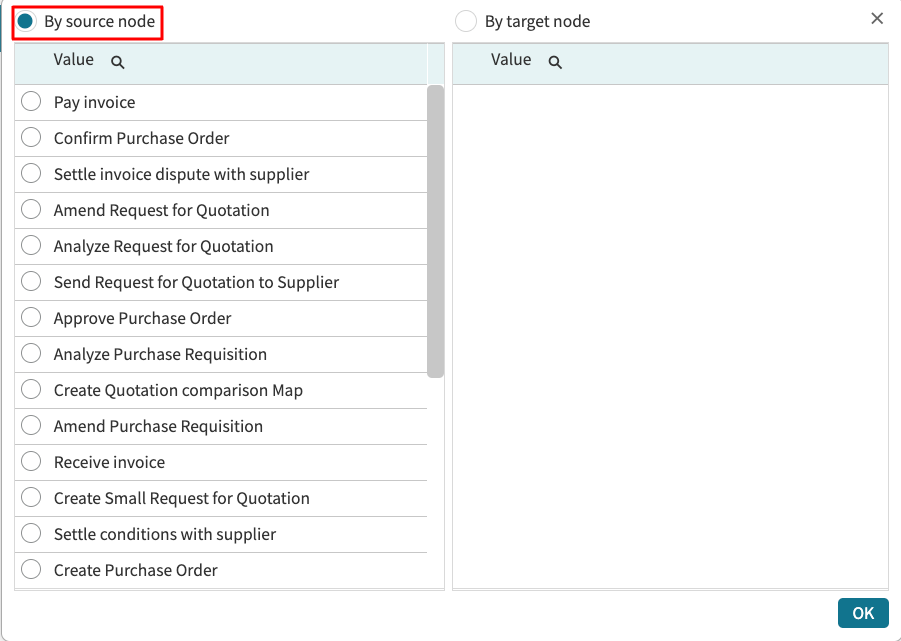Choose the Pay invoice radio option

31,102
